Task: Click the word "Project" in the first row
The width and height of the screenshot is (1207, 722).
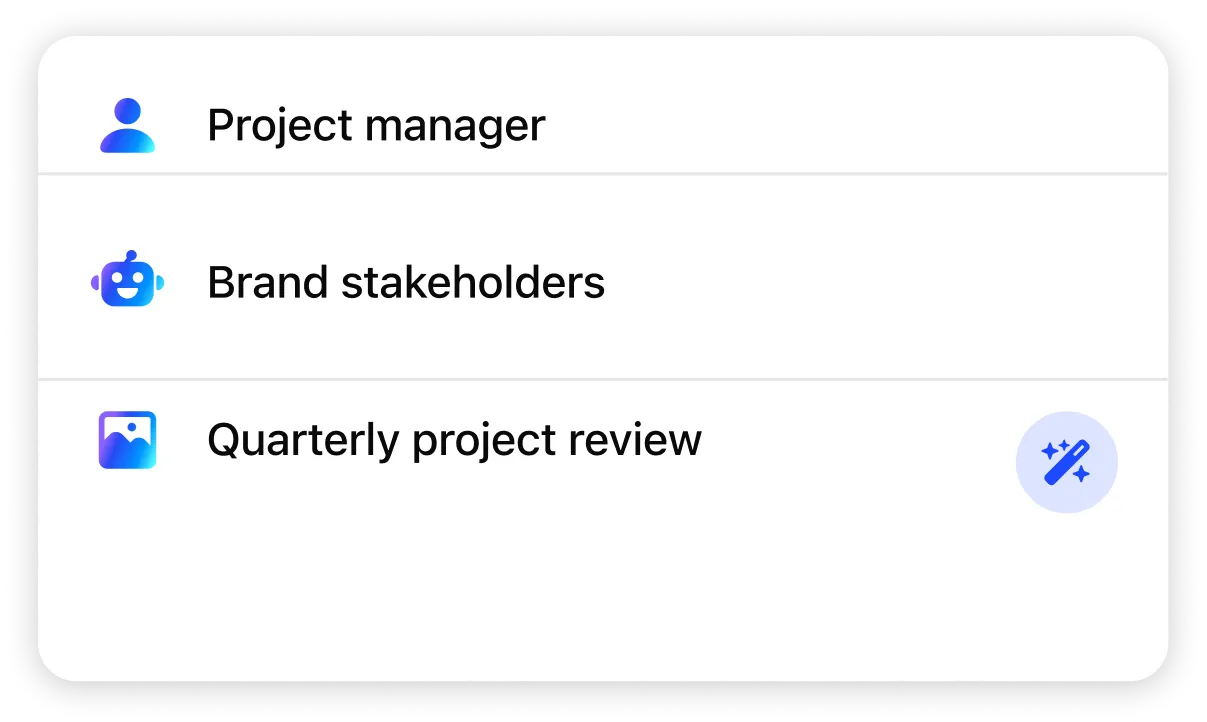Action: tap(280, 127)
